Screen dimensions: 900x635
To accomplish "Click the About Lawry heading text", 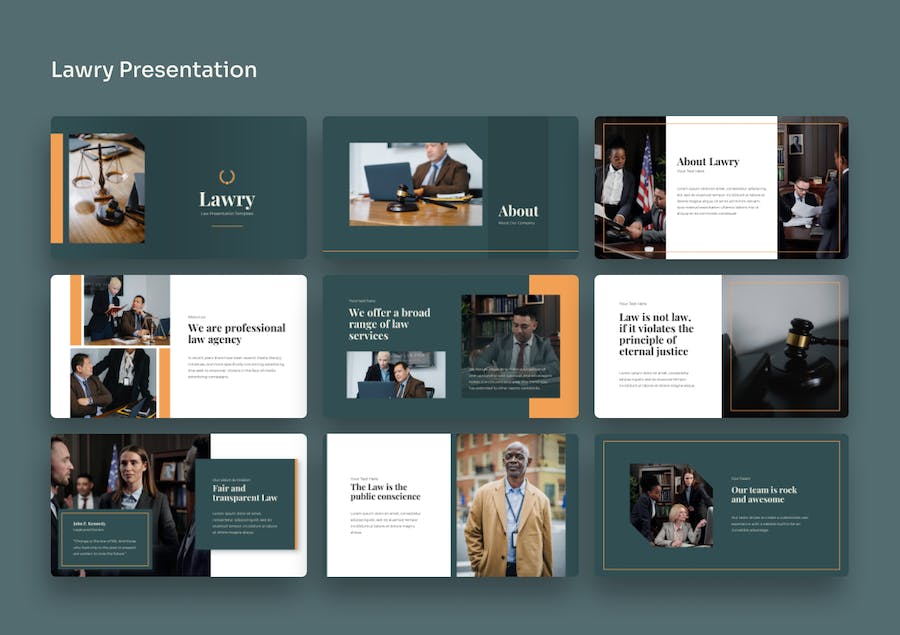I will coord(708,162).
